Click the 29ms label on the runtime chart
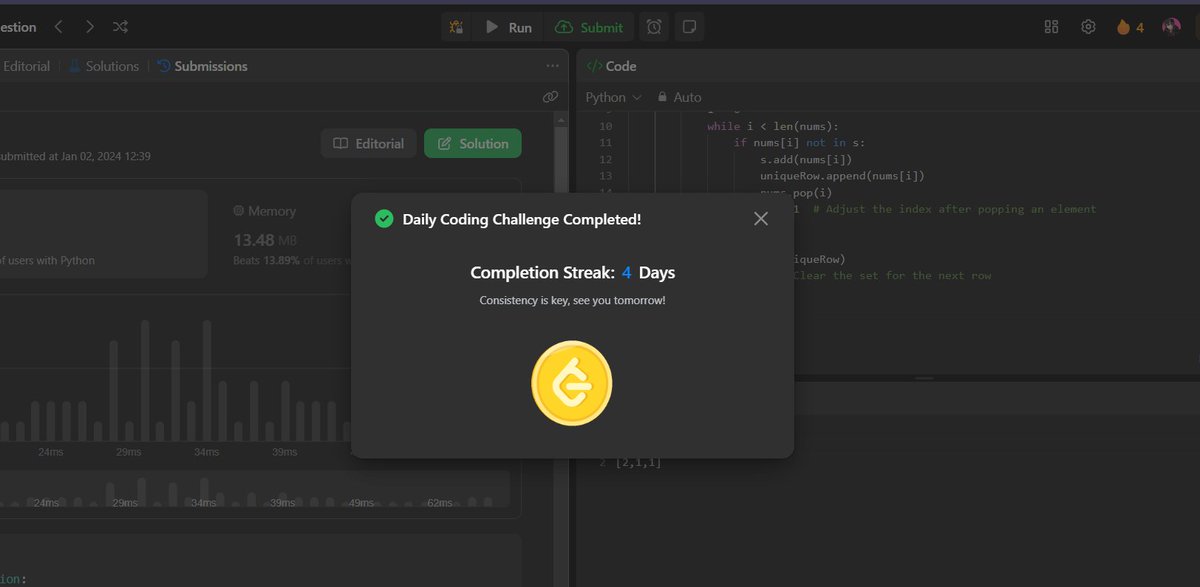The width and height of the screenshot is (1200, 587). click(128, 452)
